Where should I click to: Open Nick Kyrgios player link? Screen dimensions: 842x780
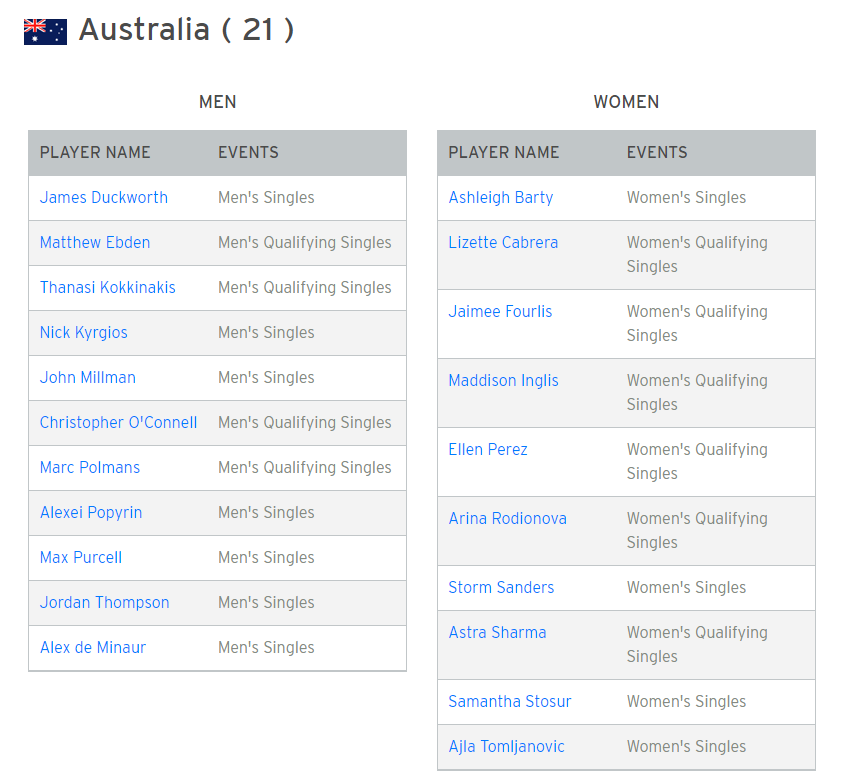[x=84, y=333]
